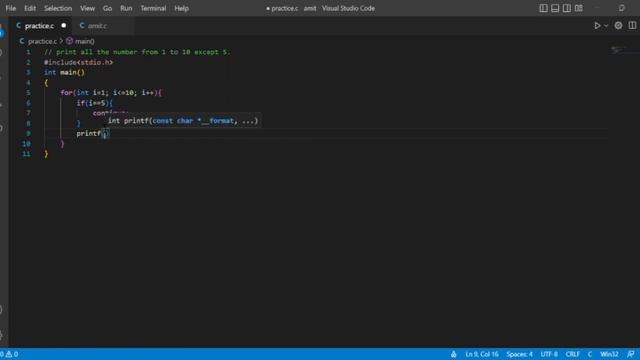Change encoding via UTF-8 status item
Image resolution: width=640 pixels, height=360 pixels.
pyautogui.click(x=549, y=354)
